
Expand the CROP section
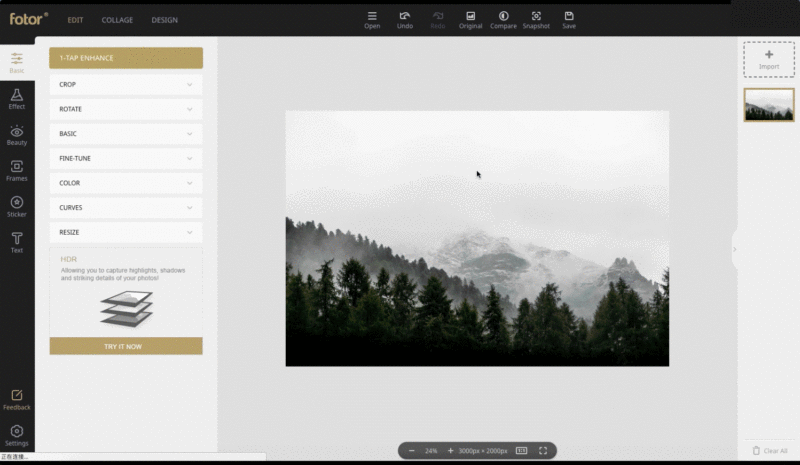coord(126,85)
